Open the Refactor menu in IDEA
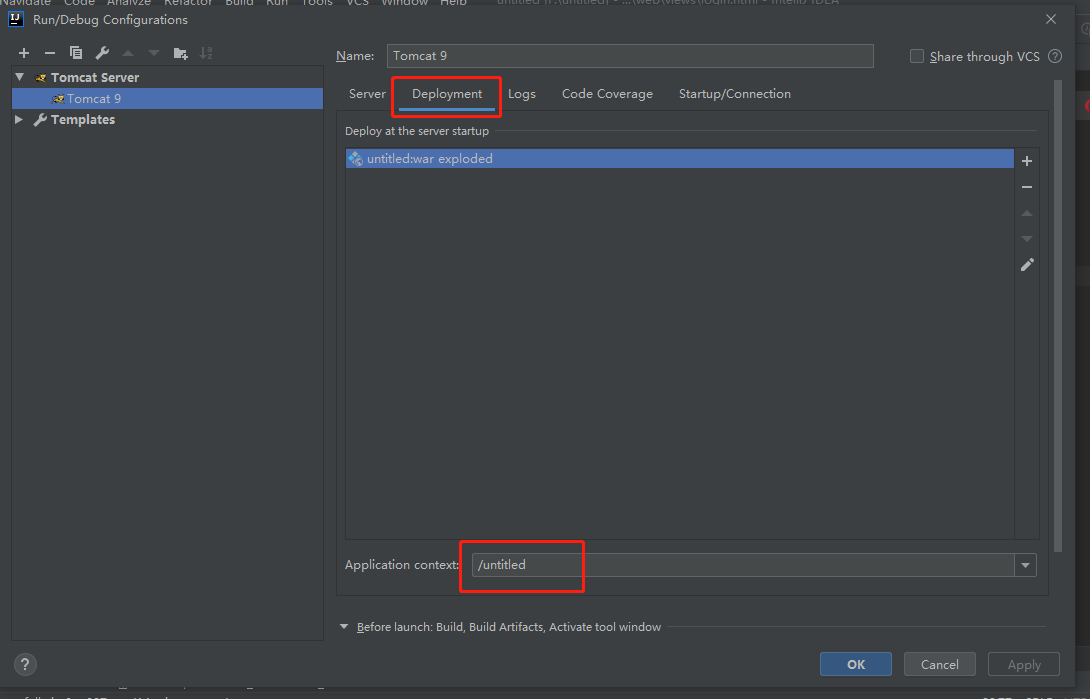1090x699 pixels. click(188, 3)
